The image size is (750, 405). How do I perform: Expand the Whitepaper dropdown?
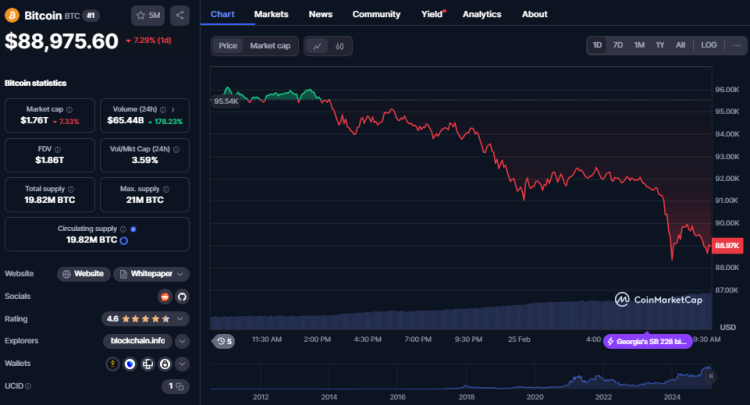click(181, 274)
